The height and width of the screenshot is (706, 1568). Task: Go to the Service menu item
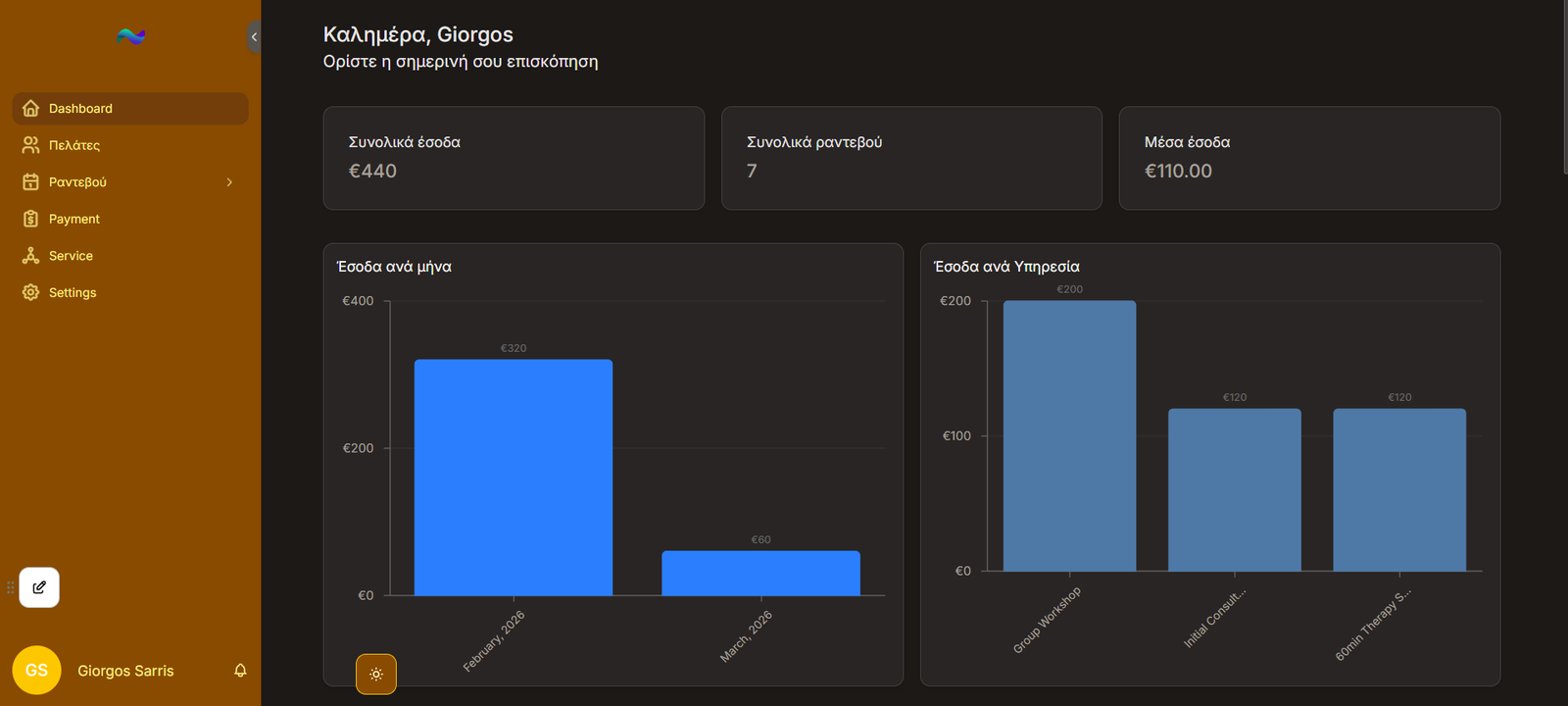[x=71, y=256]
